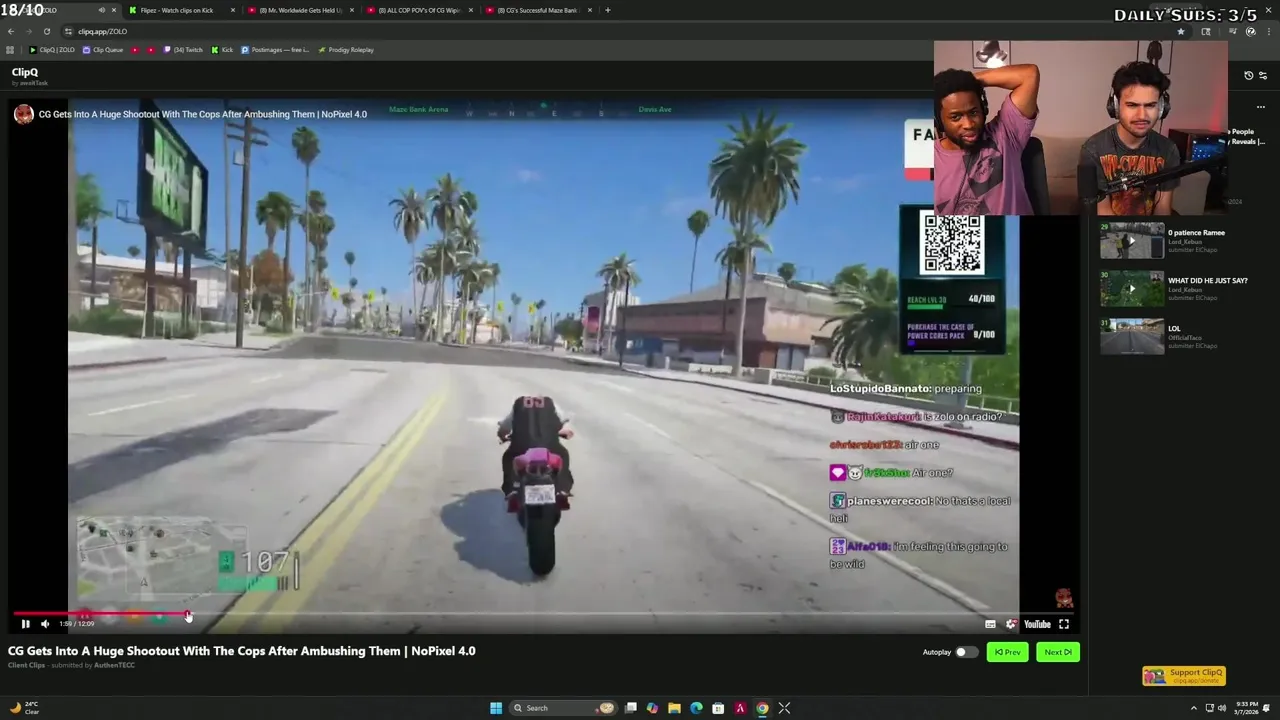Open the 'Postimages' bookmark
The width and height of the screenshot is (1280, 720).
(x=275, y=50)
